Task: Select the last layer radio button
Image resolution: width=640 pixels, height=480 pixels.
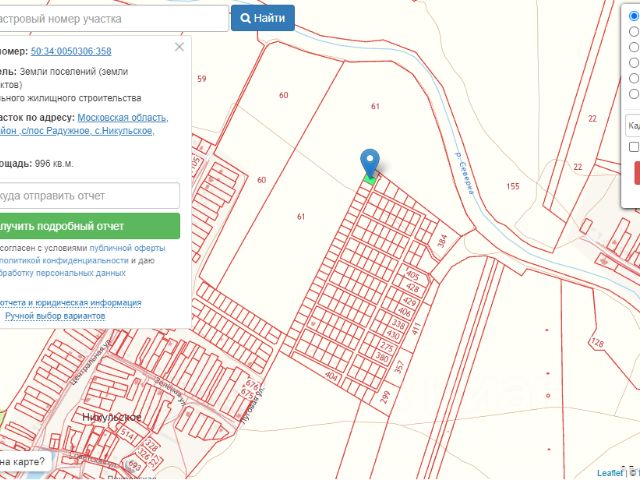Action: pos(634,93)
